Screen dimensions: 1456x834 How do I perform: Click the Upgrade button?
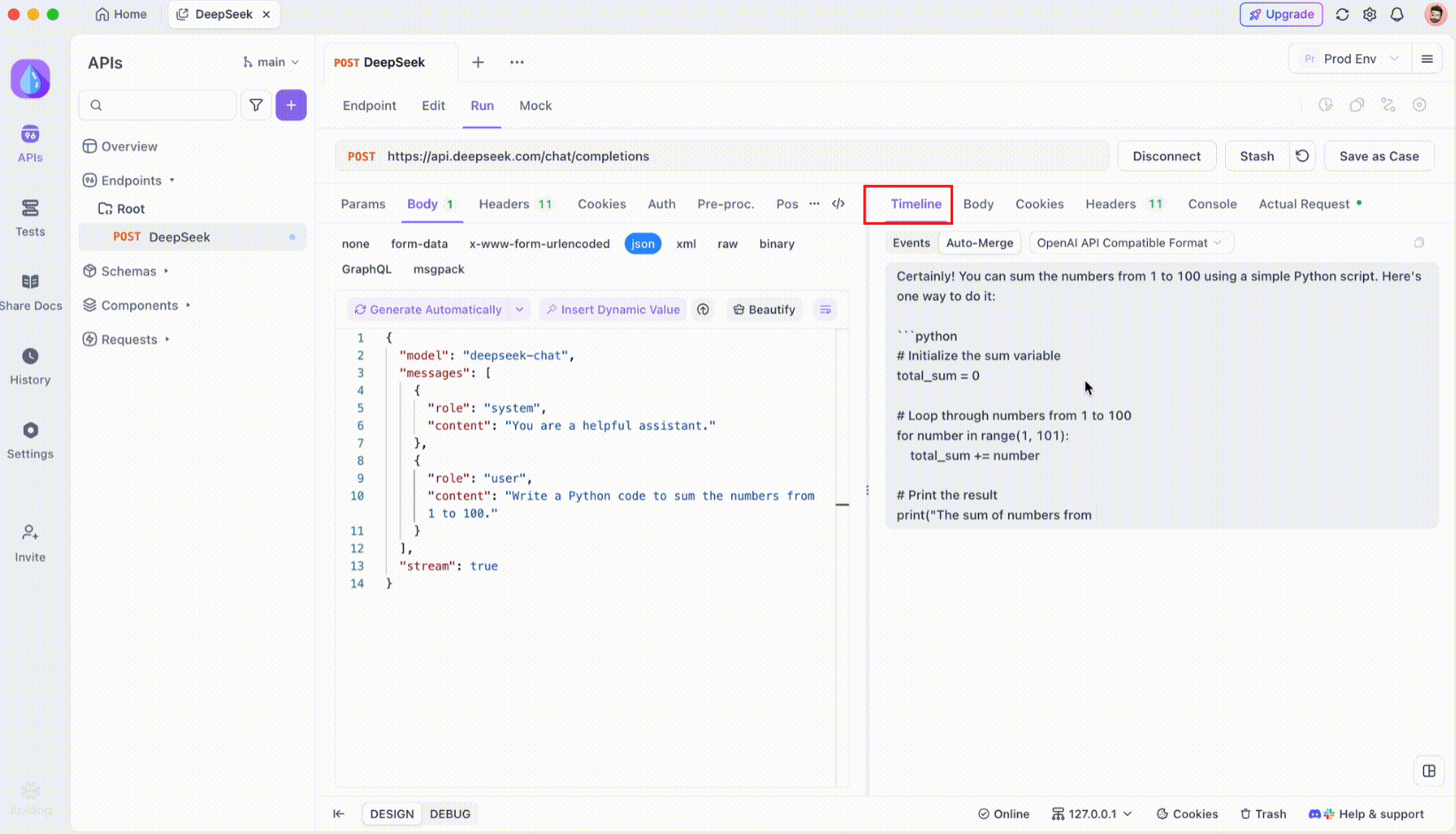(1281, 14)
